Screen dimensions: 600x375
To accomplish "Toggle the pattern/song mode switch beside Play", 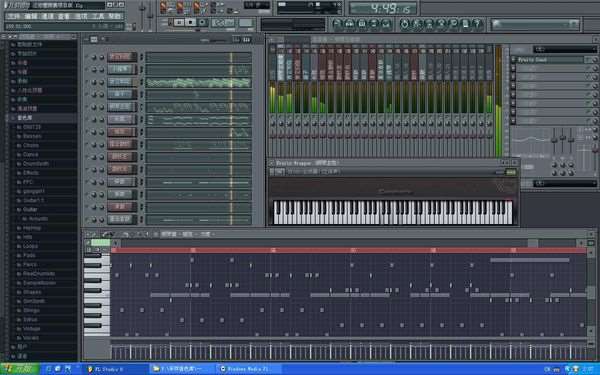I will [170, 23].
